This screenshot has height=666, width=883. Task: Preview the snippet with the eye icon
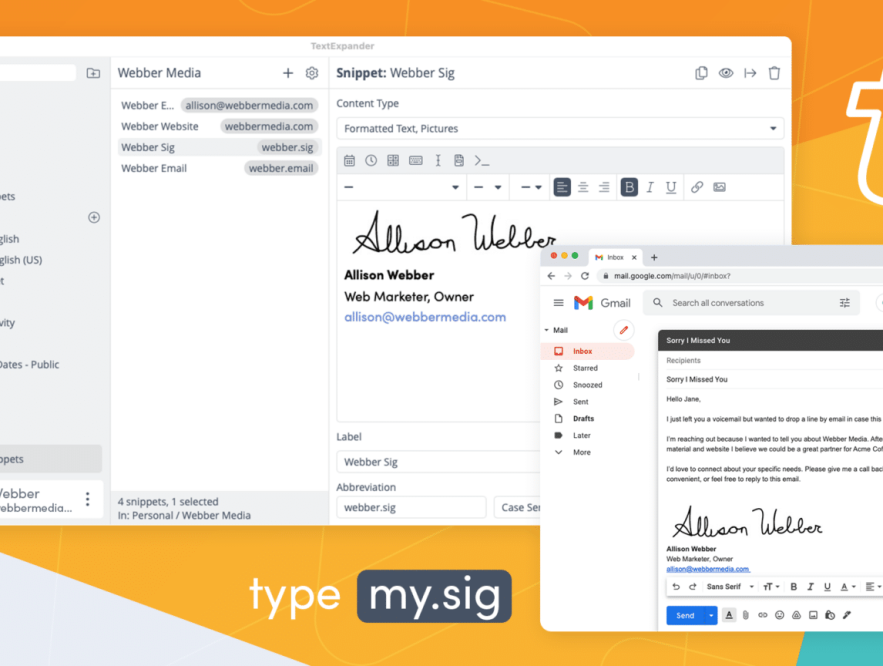726,73
